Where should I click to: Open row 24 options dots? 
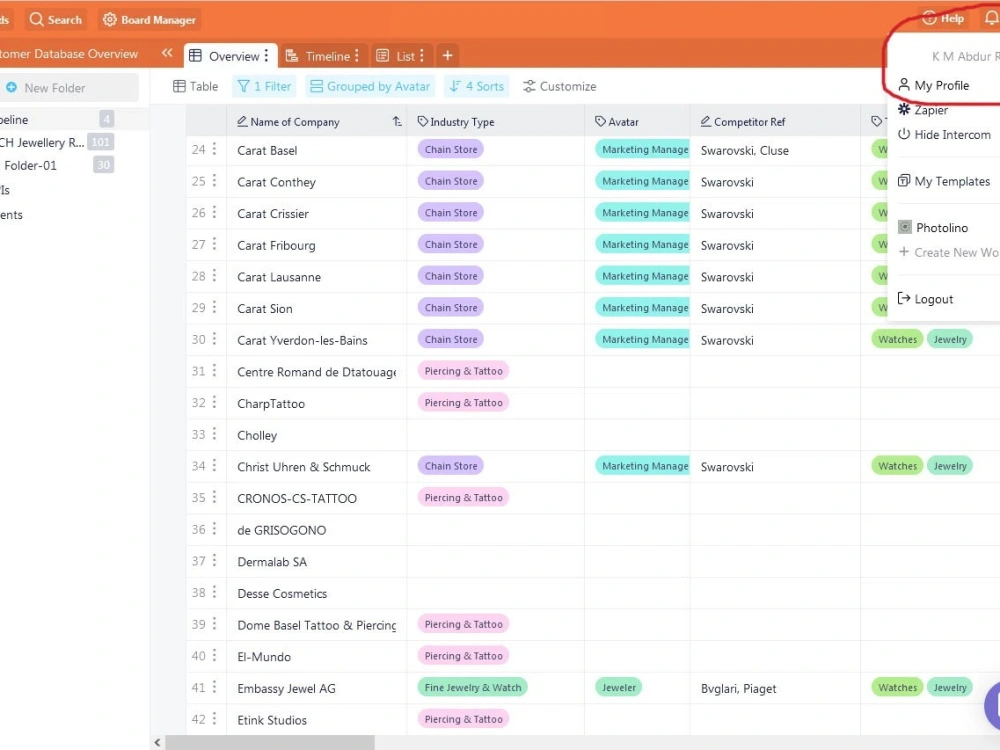point(214,149)
